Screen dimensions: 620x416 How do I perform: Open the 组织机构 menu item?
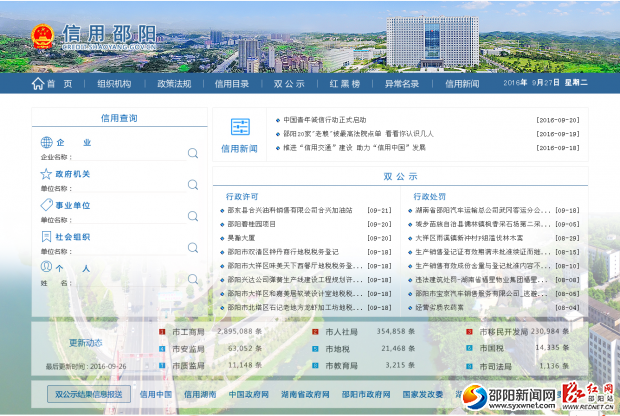click(114, 84)
